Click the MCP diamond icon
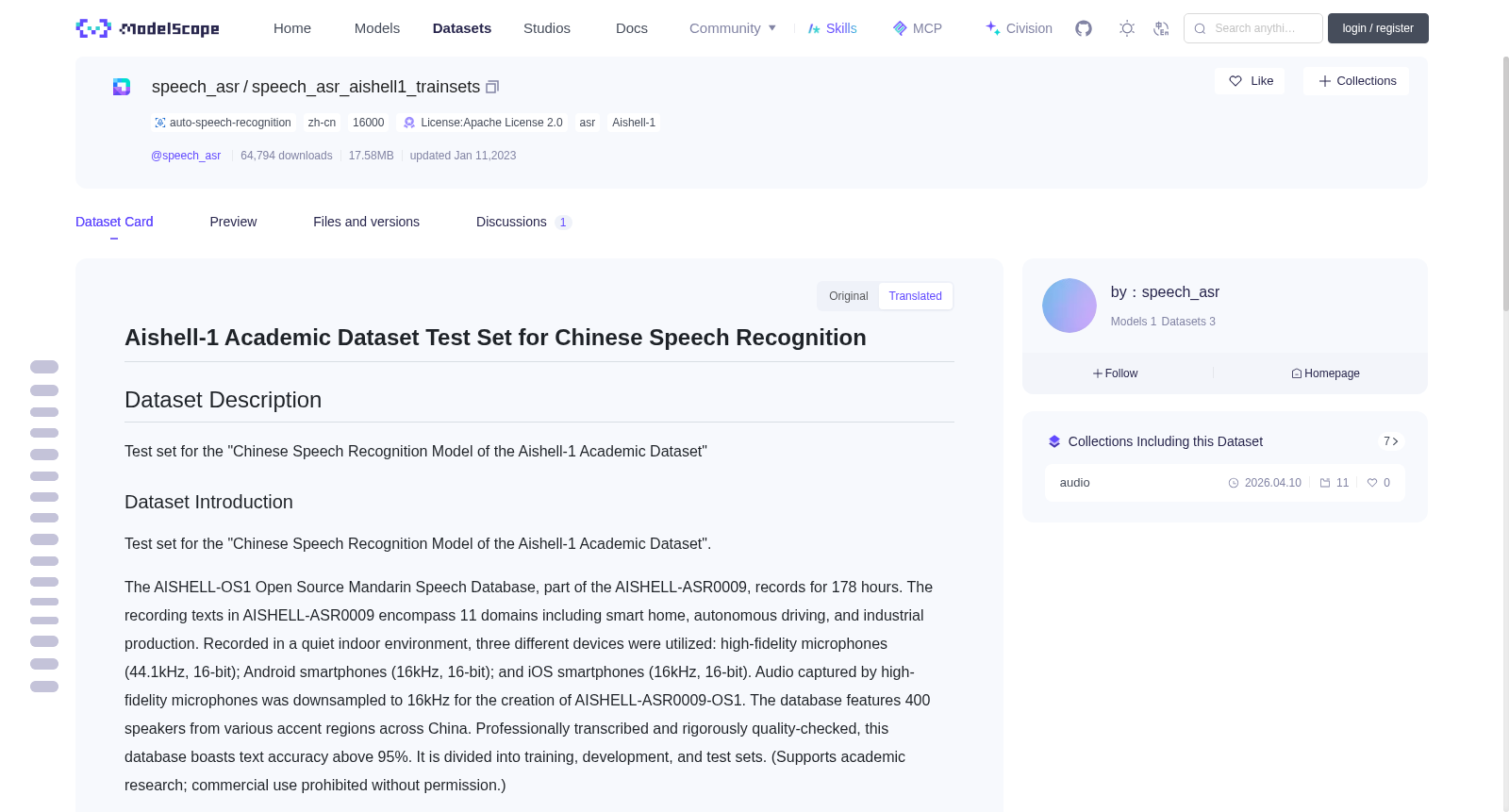The width and height of the screenshot is (1509, 812). point(900,28)
